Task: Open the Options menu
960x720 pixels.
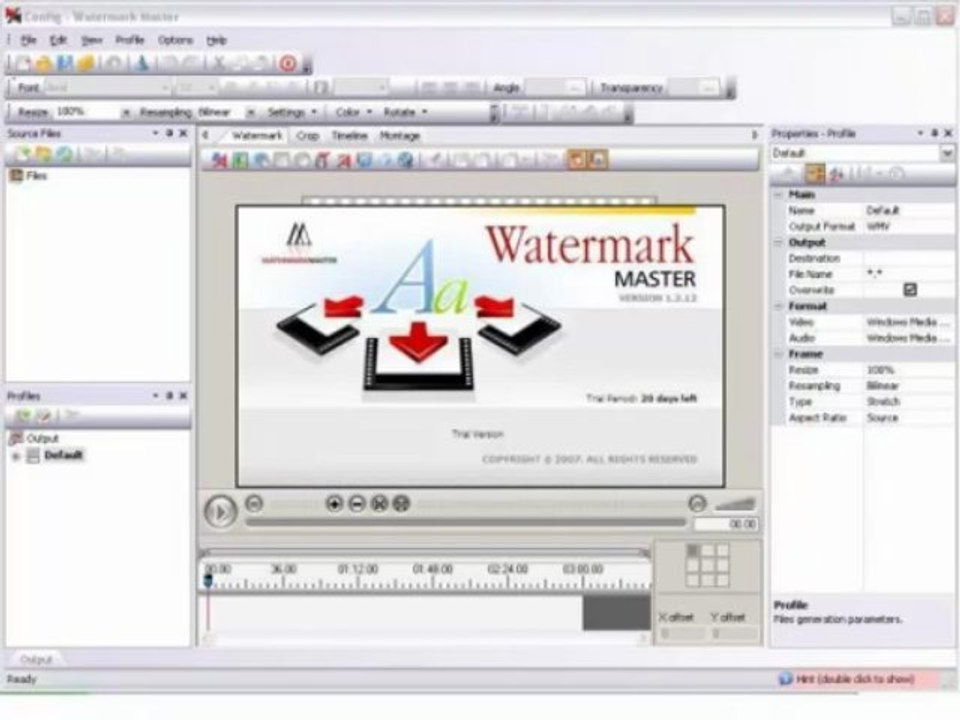Action: pyautogui.click(x=175, y=40)
